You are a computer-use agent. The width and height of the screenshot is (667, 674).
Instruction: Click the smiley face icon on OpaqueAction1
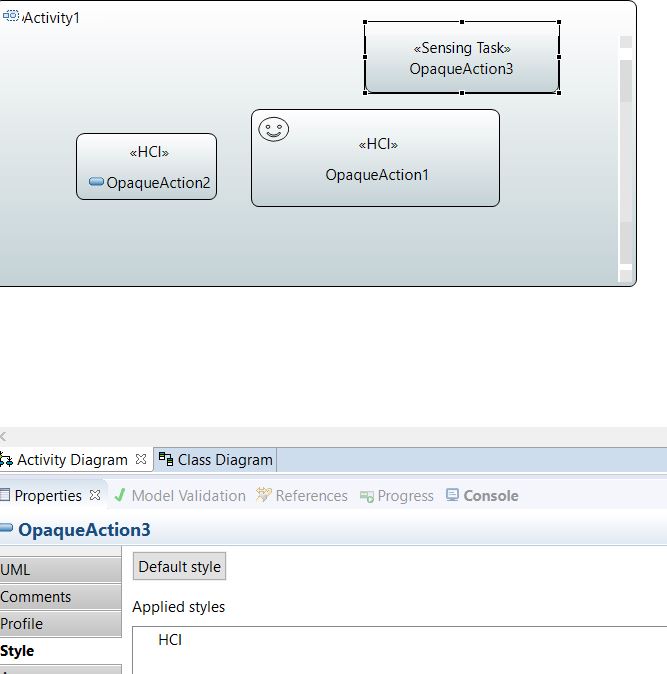tap(273, 129)
